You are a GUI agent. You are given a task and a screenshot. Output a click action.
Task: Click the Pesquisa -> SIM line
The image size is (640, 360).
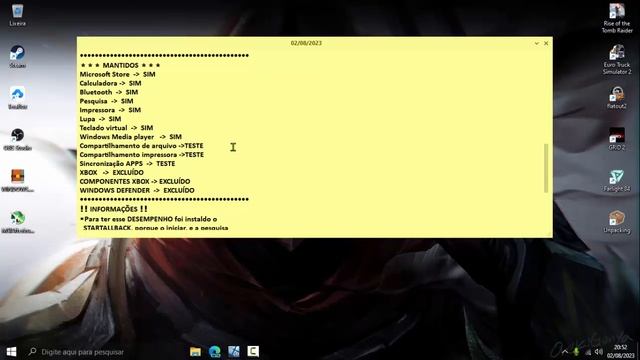pos(107,101)
